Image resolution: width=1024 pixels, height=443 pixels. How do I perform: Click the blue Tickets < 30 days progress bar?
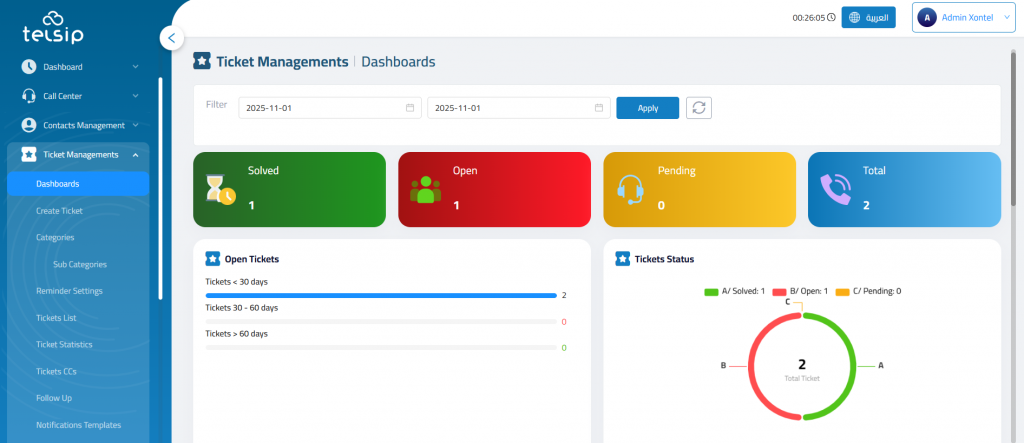click(x=380, y=296)
